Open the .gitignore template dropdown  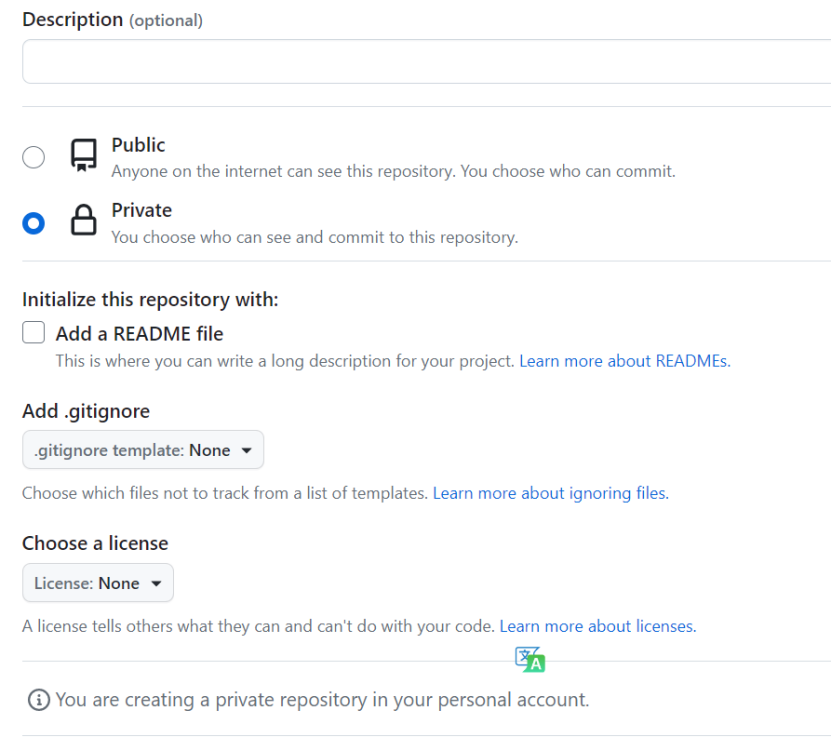point(143,450)
